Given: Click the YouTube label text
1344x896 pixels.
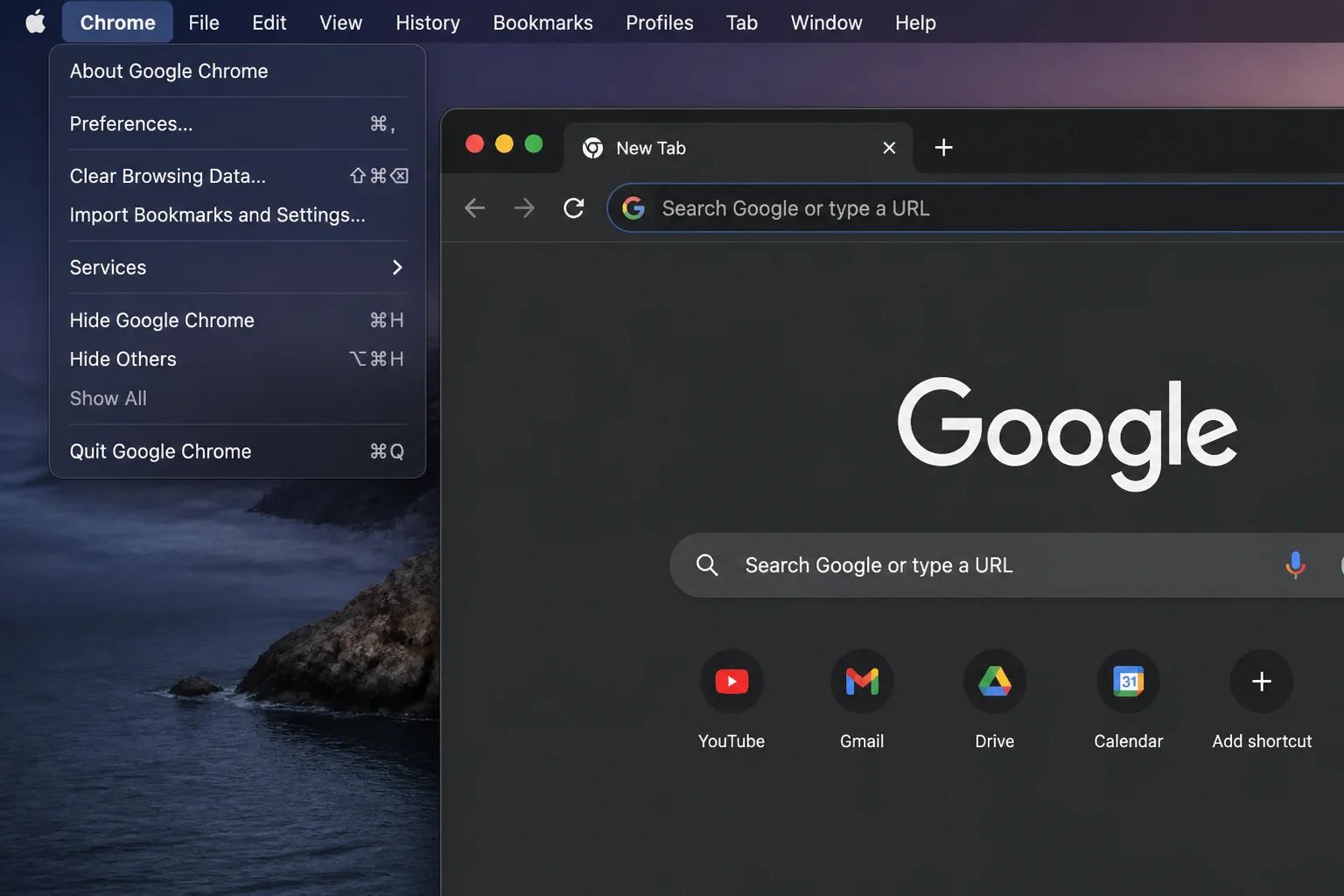Looking at the screenshot, I should (x=731, y=741).
